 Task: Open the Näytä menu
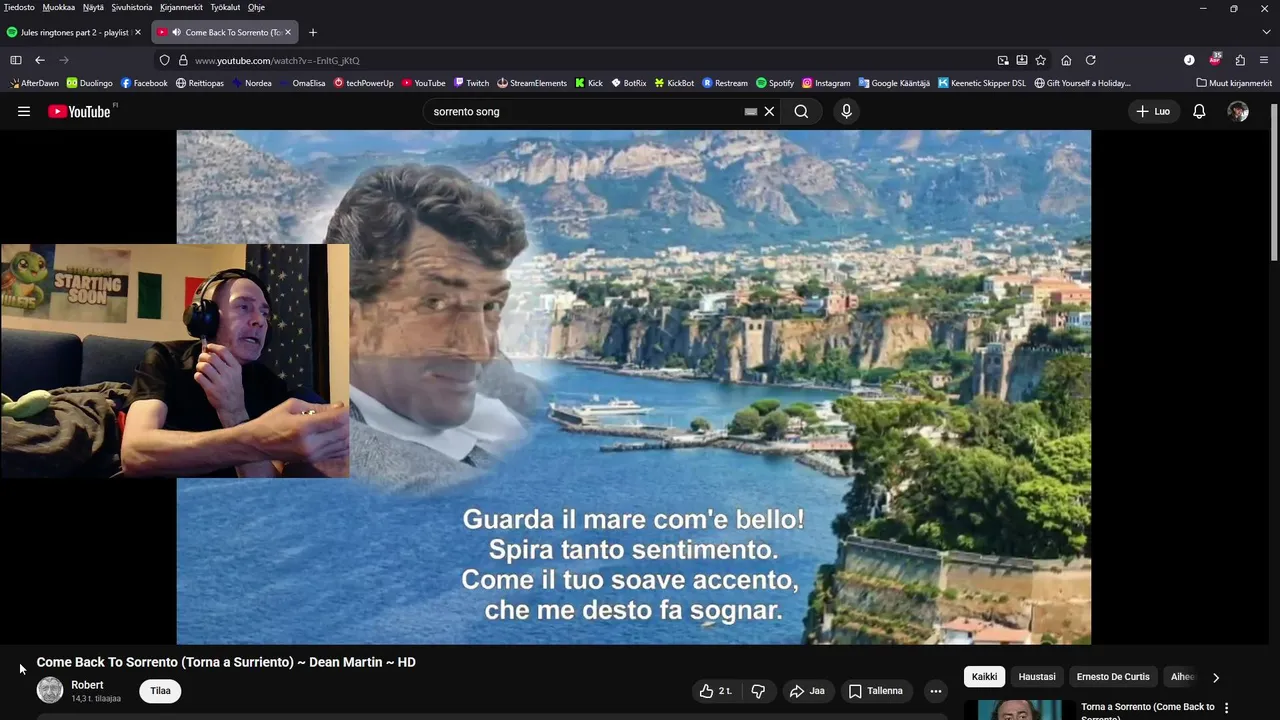93,7
